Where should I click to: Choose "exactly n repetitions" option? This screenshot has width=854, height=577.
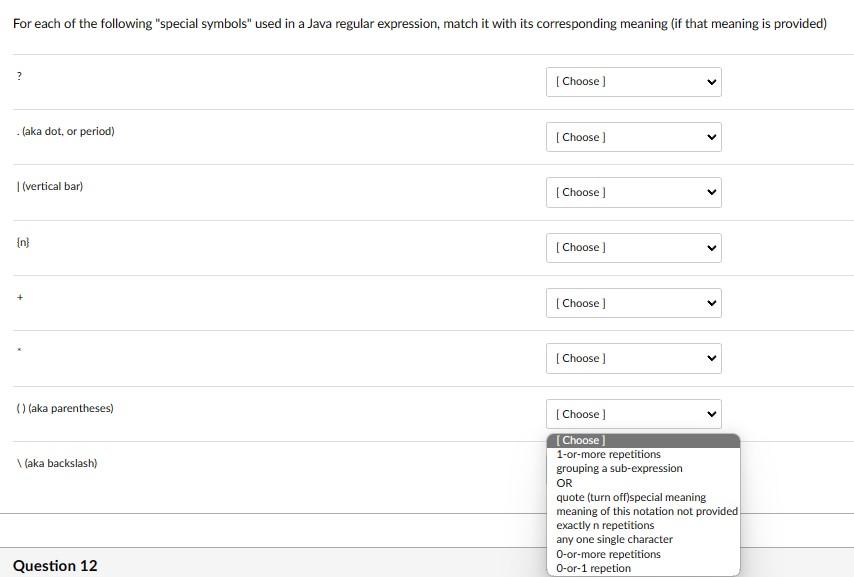click(x=604, y=525)
